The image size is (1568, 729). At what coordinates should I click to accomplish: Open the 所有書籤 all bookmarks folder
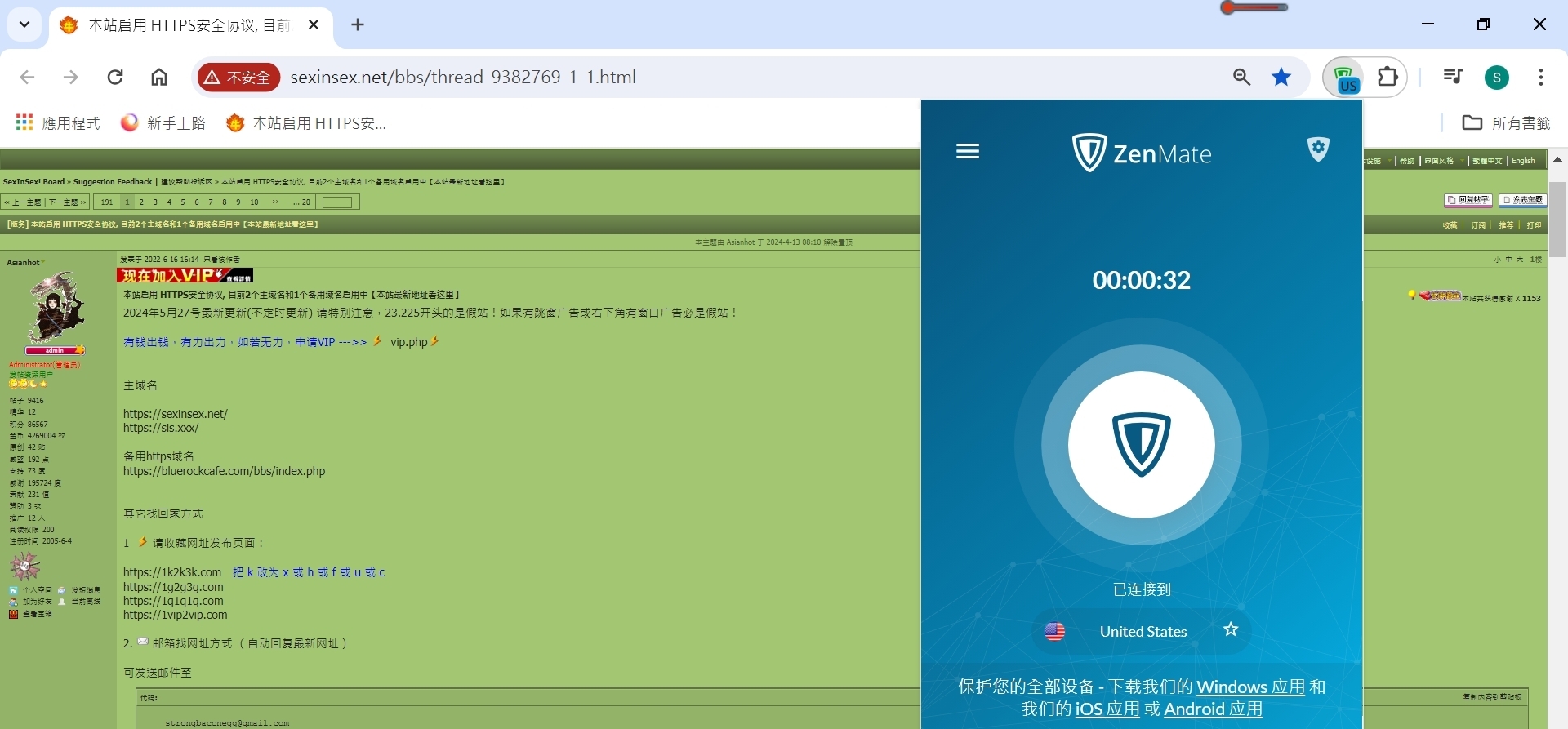pos(1506,122)
